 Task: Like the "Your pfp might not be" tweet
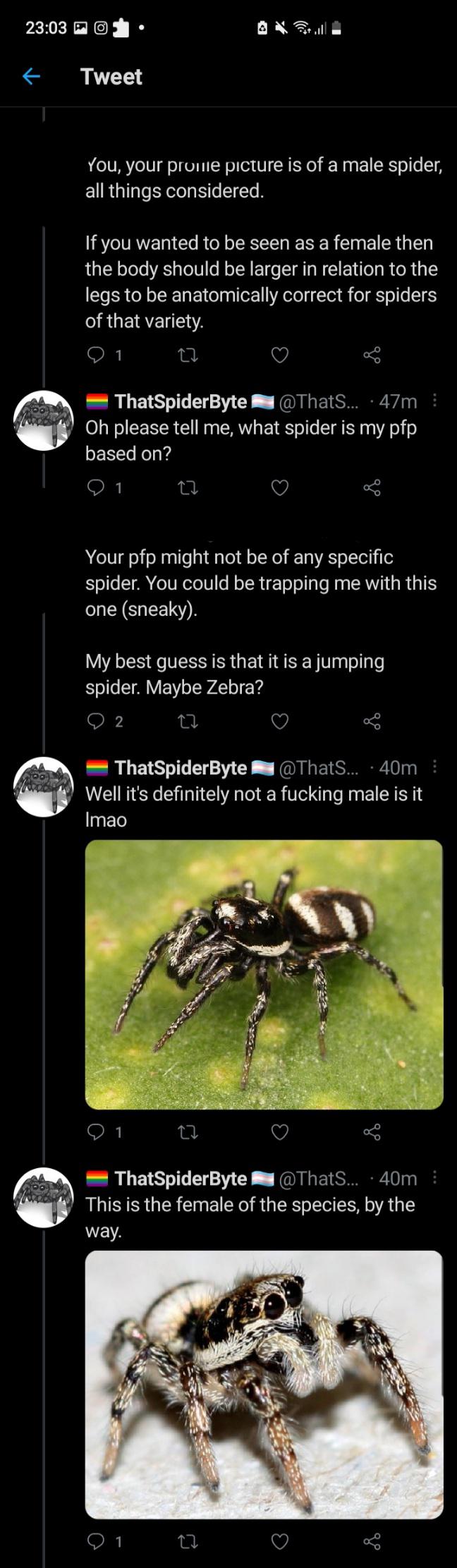[279, 721]
